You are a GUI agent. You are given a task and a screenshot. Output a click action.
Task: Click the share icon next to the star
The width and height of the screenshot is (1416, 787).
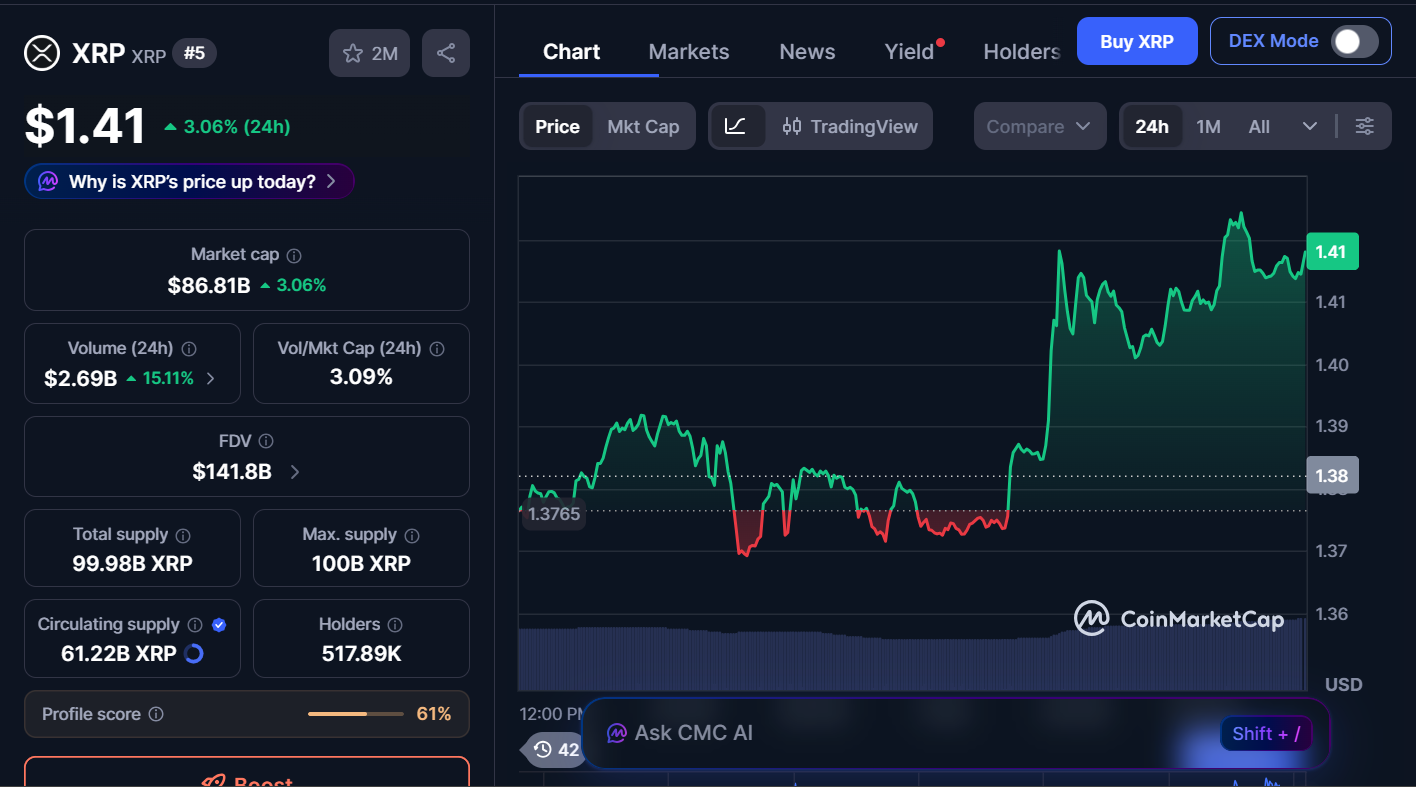446,52
